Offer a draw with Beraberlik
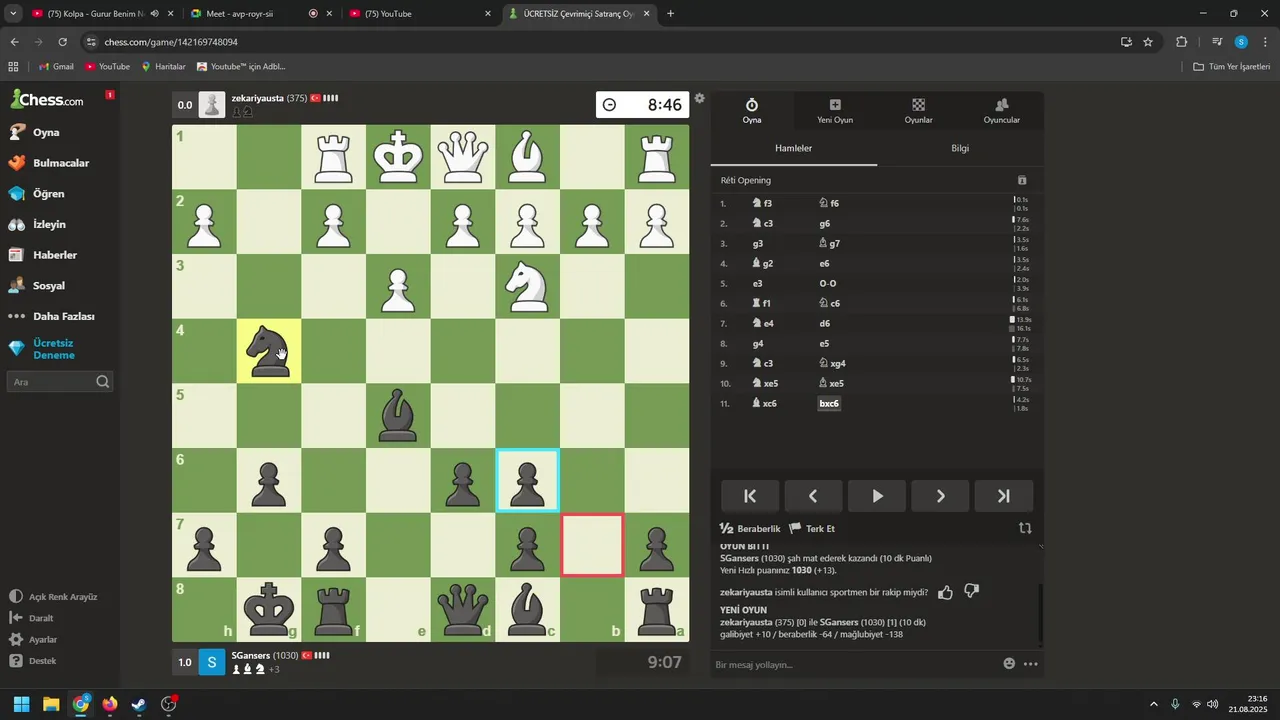Viewport: 1280px width, 720px height. pyautogui.click(x=750, y=528)
